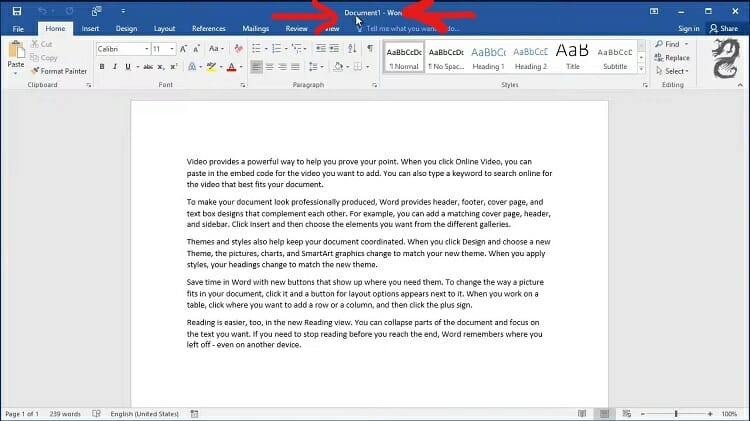This screenshot has height=421, width=750.
Task: Open borders dropdown in Paragraph group
Action: [367, 67]
